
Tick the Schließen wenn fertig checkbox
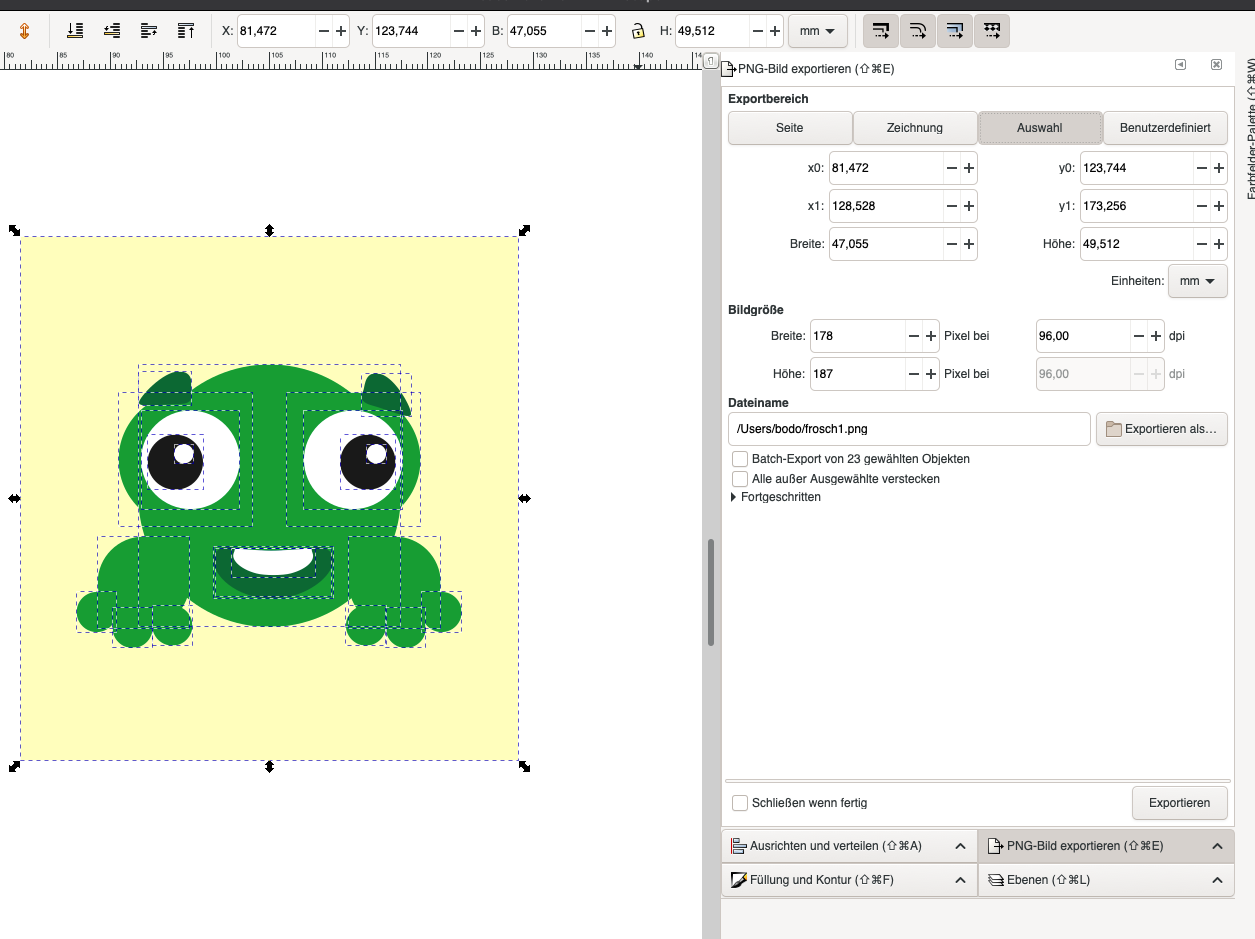[740, 803]
